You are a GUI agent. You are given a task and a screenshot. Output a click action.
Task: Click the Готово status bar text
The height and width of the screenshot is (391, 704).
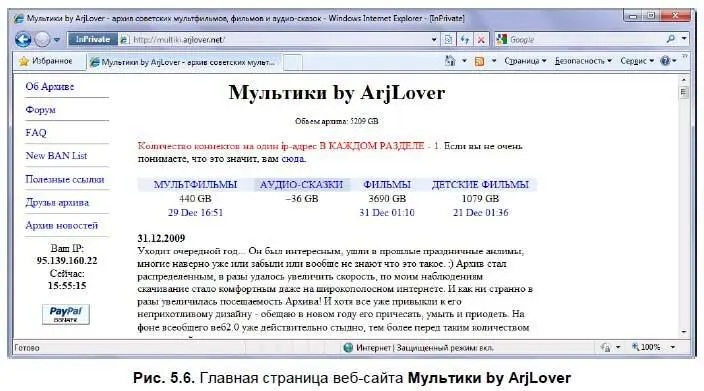(x=27, y=347)
